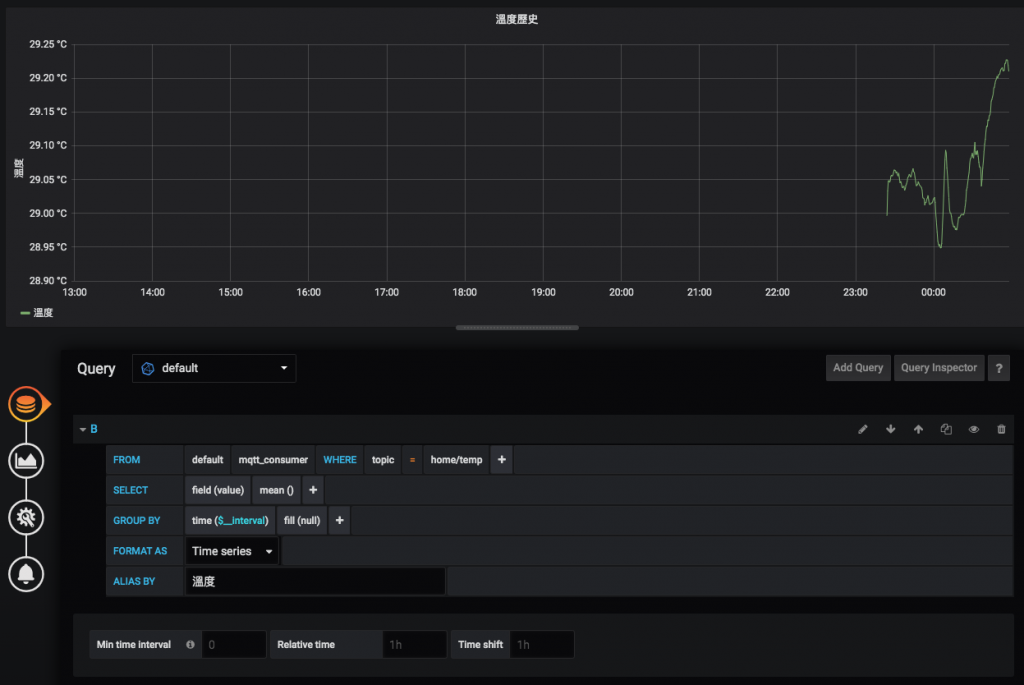Toggle the 溫度 series in legend

(37, 313)
